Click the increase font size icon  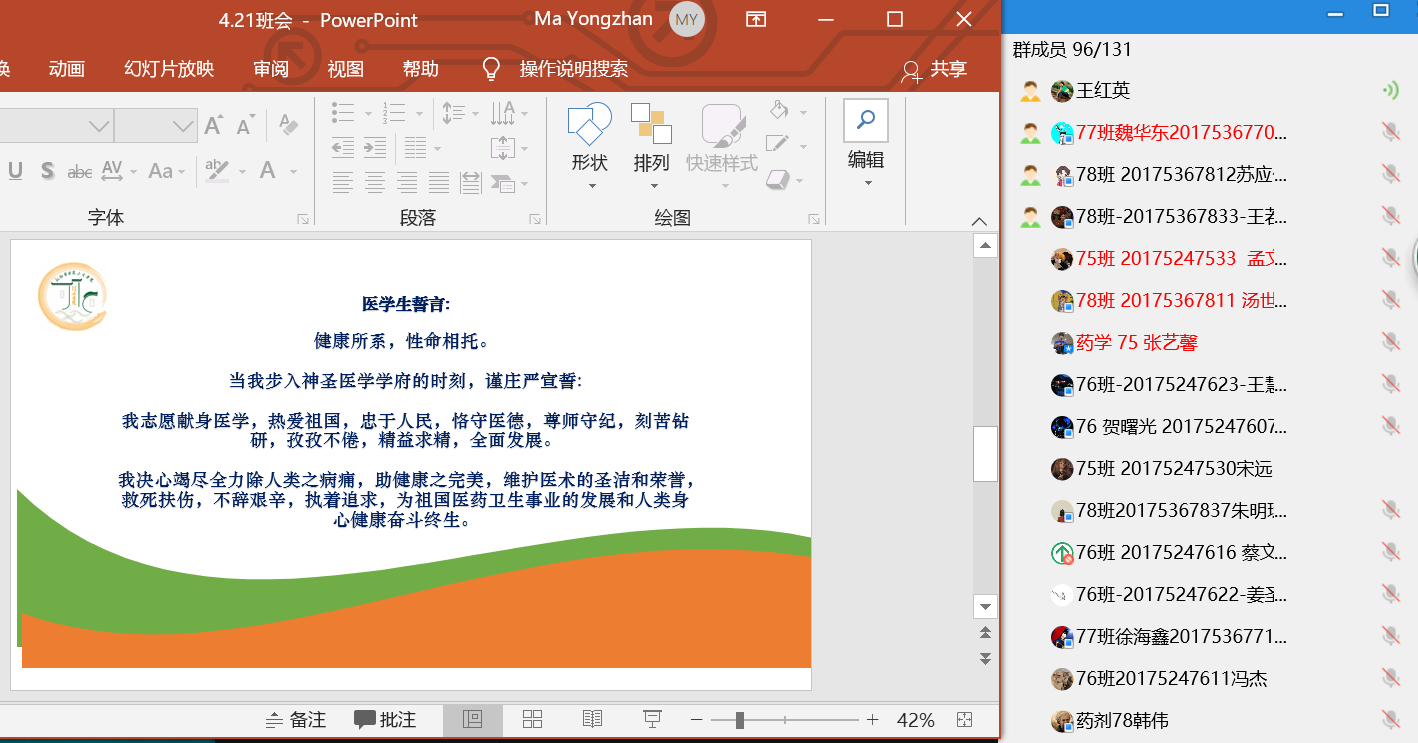pyautogui.click(x=213, y=126)
